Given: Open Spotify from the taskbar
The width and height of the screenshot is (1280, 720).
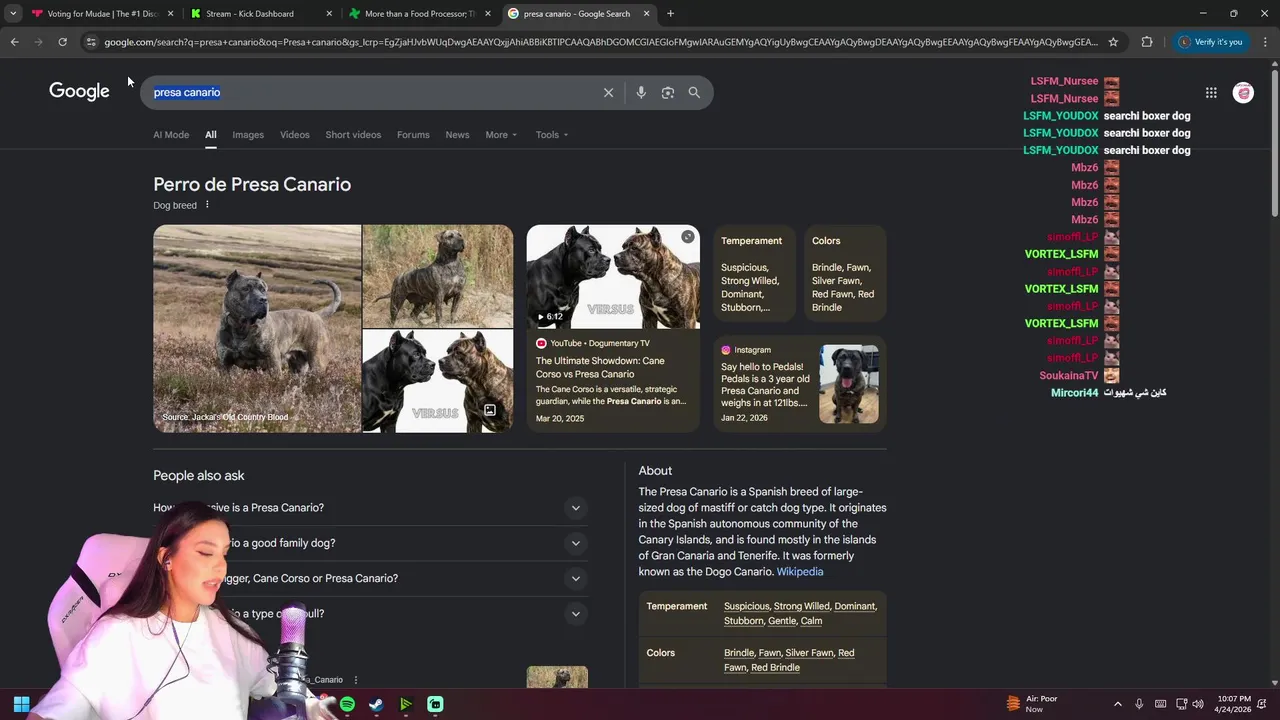Looking at the screenshot, I should click(x=347, y=704).
